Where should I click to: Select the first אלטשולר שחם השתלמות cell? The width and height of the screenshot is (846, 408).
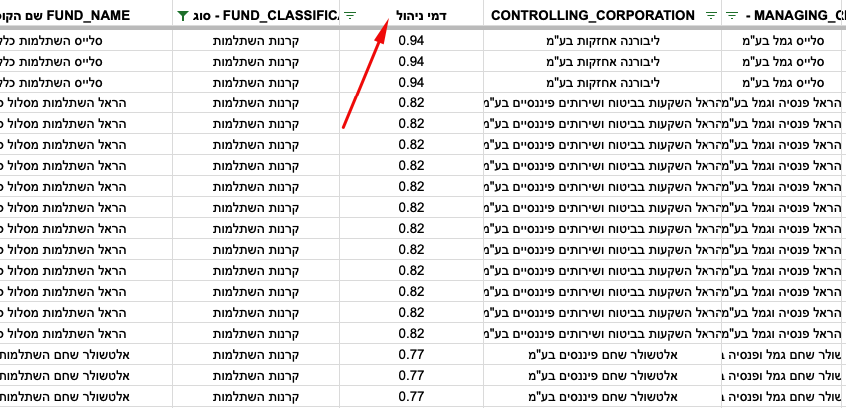pyautogui.click(x=86, y=355)
